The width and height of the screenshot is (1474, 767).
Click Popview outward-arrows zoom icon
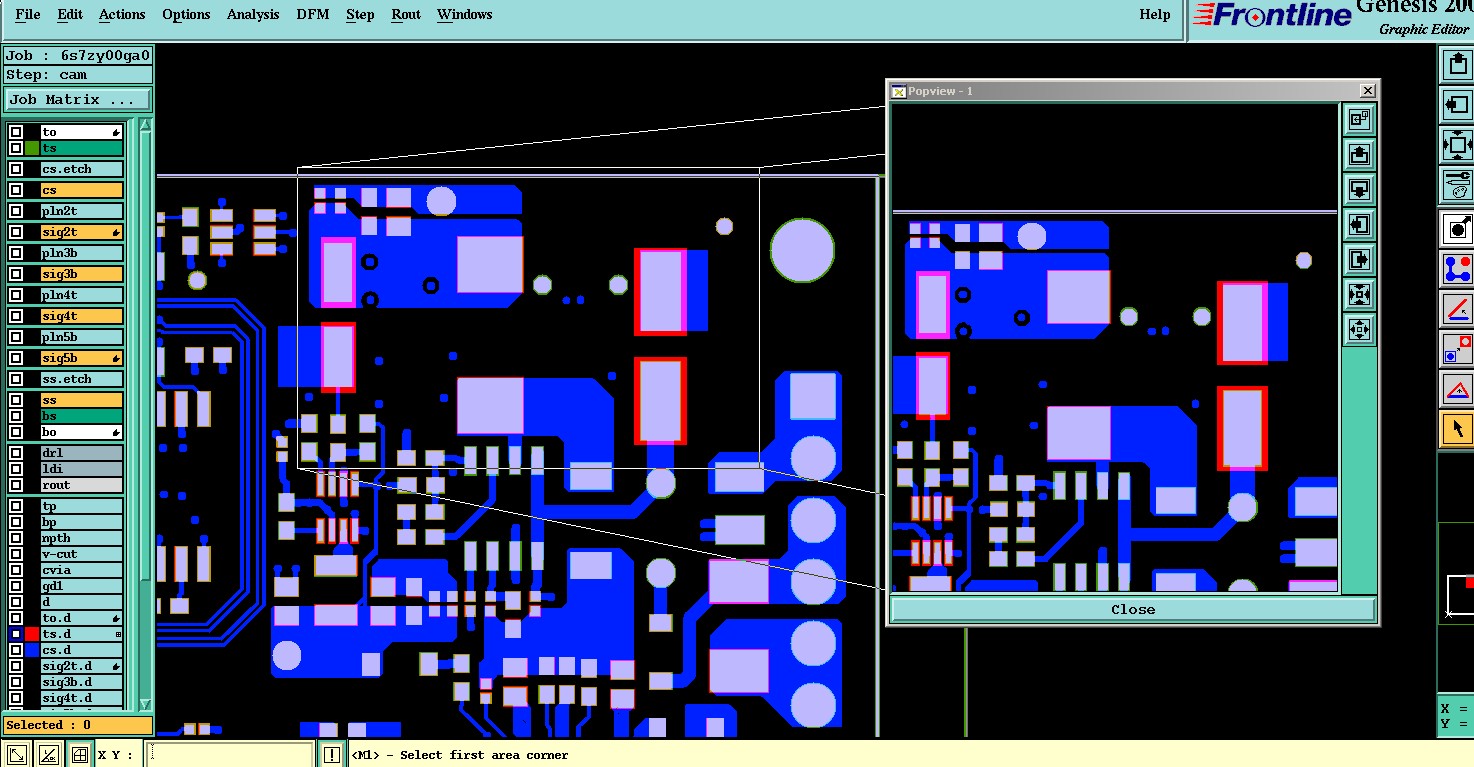coord(1359,329)
